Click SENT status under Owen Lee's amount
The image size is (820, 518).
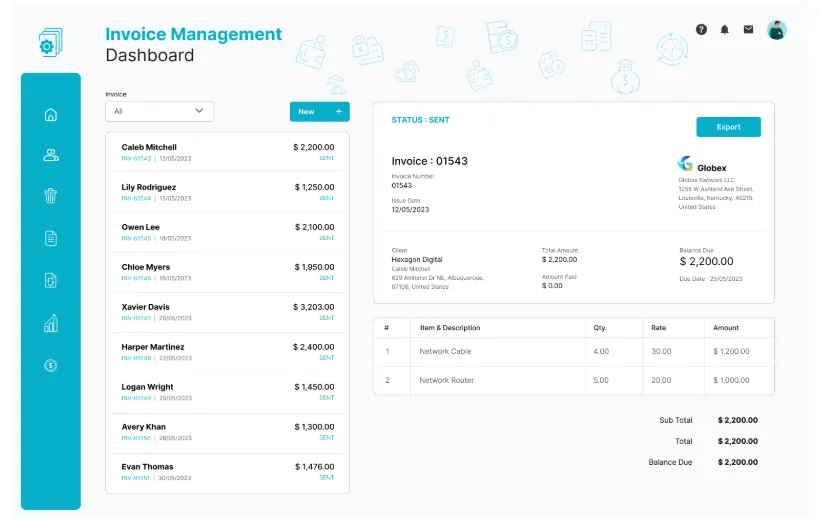click(x=326, y=238)
